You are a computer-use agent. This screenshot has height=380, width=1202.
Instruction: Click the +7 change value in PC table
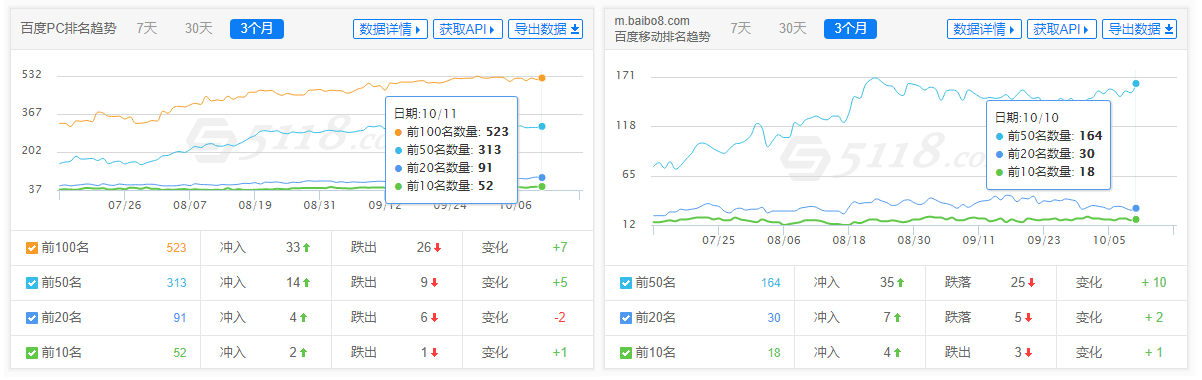560,248
